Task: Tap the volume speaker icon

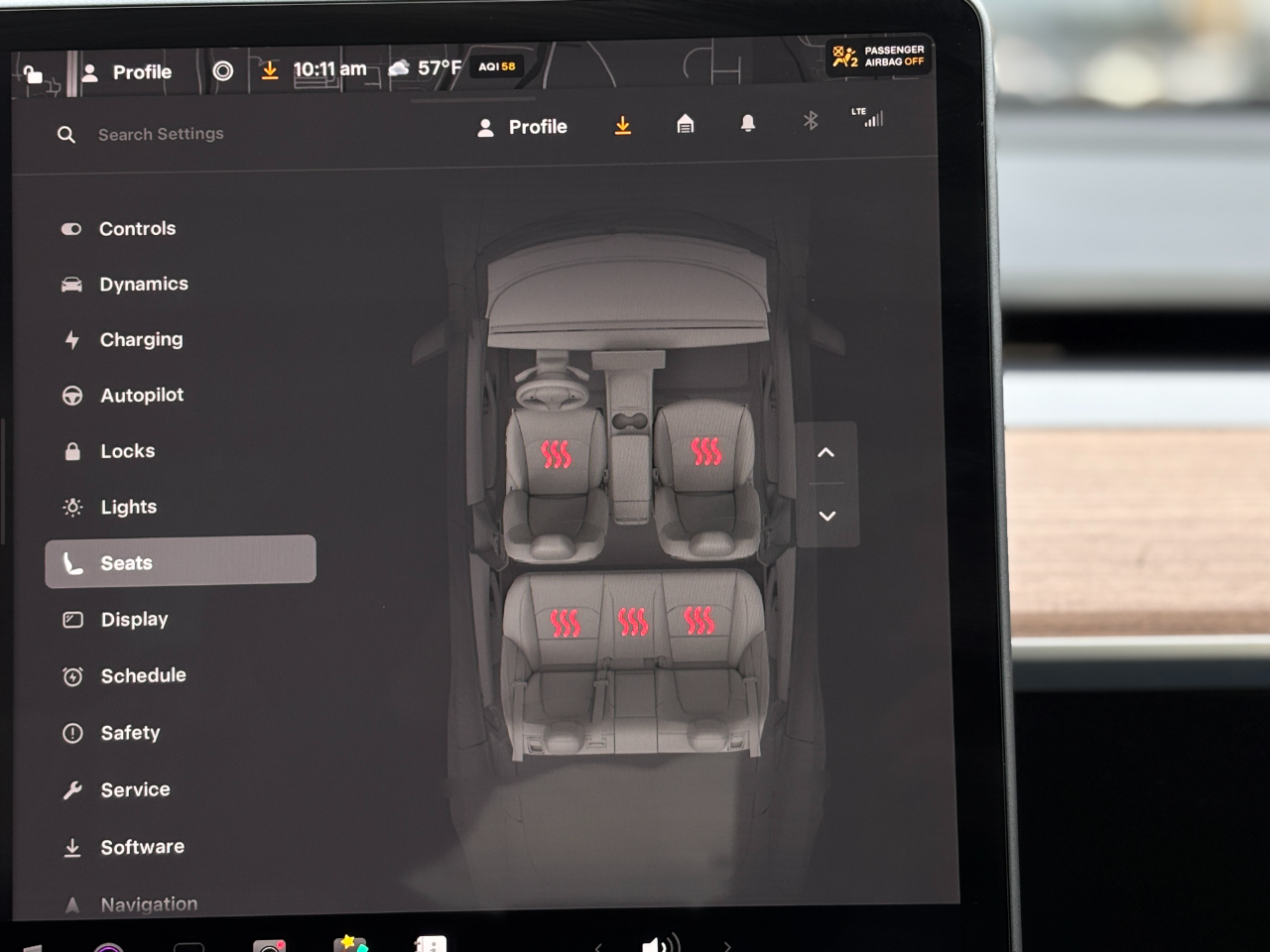Action: pos(659,943)
